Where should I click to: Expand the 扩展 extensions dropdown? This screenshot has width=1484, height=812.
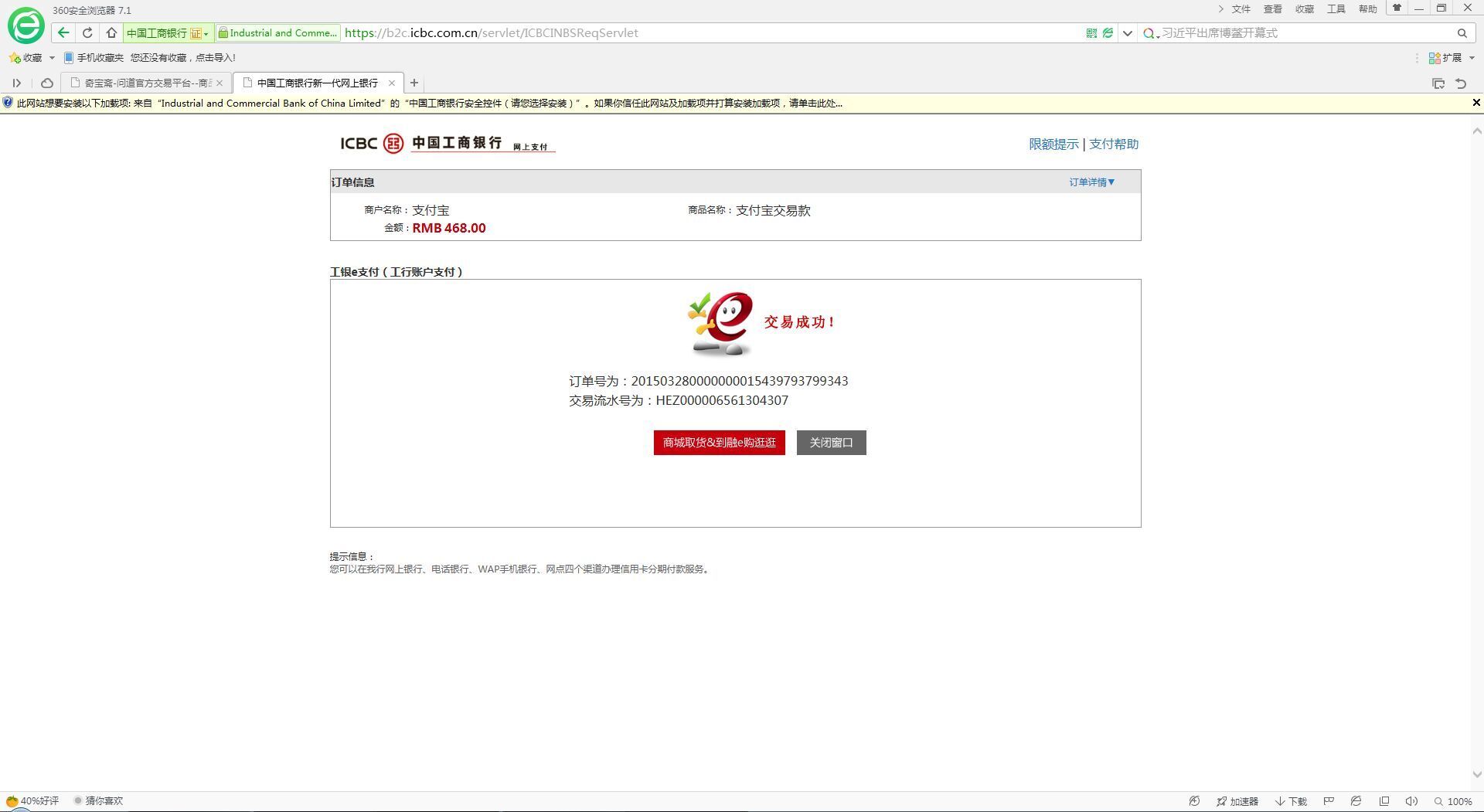point(1452,58)
